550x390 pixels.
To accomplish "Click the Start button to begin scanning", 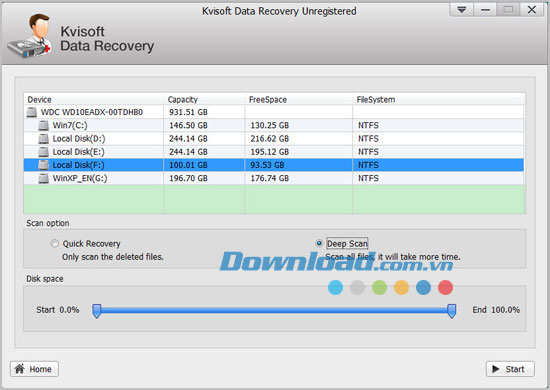I will (510, 369).
